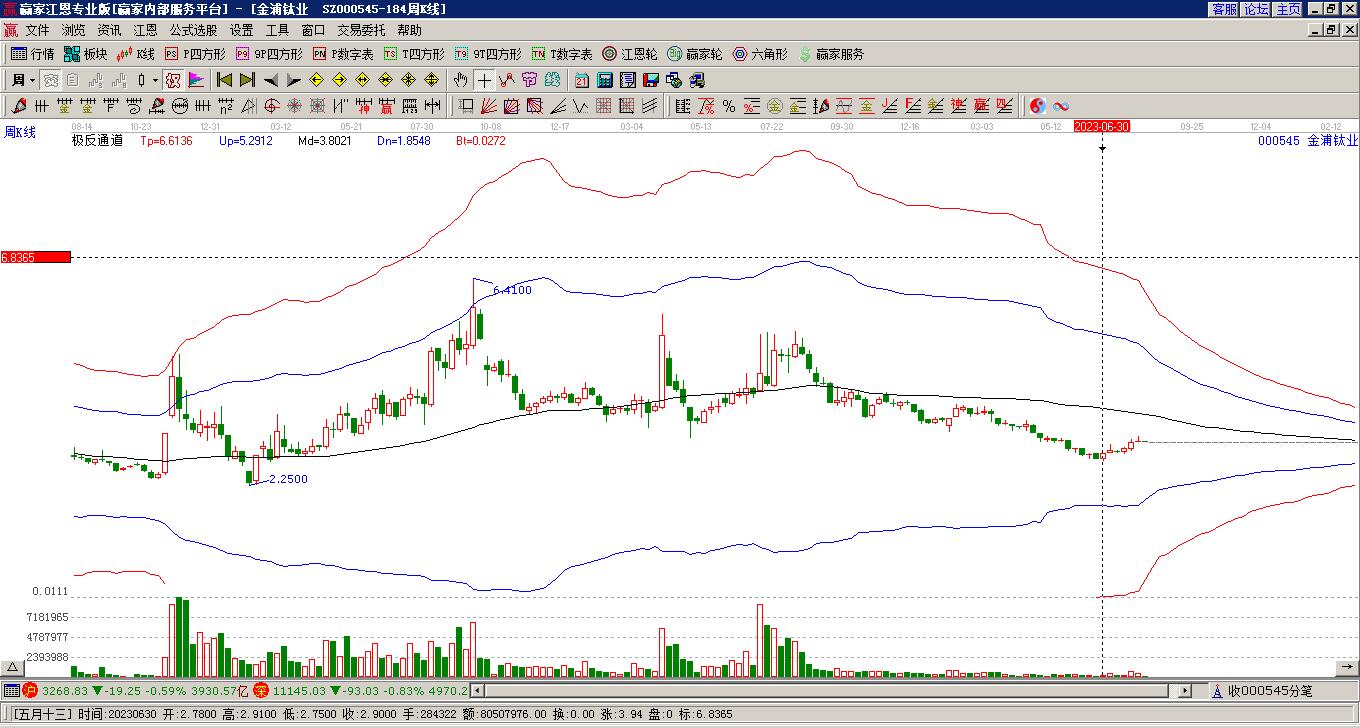Open the 9P四方形 tool
The width and height of the screenshot is (1360, 728).
pyautogui.click(x=269, y=54)
